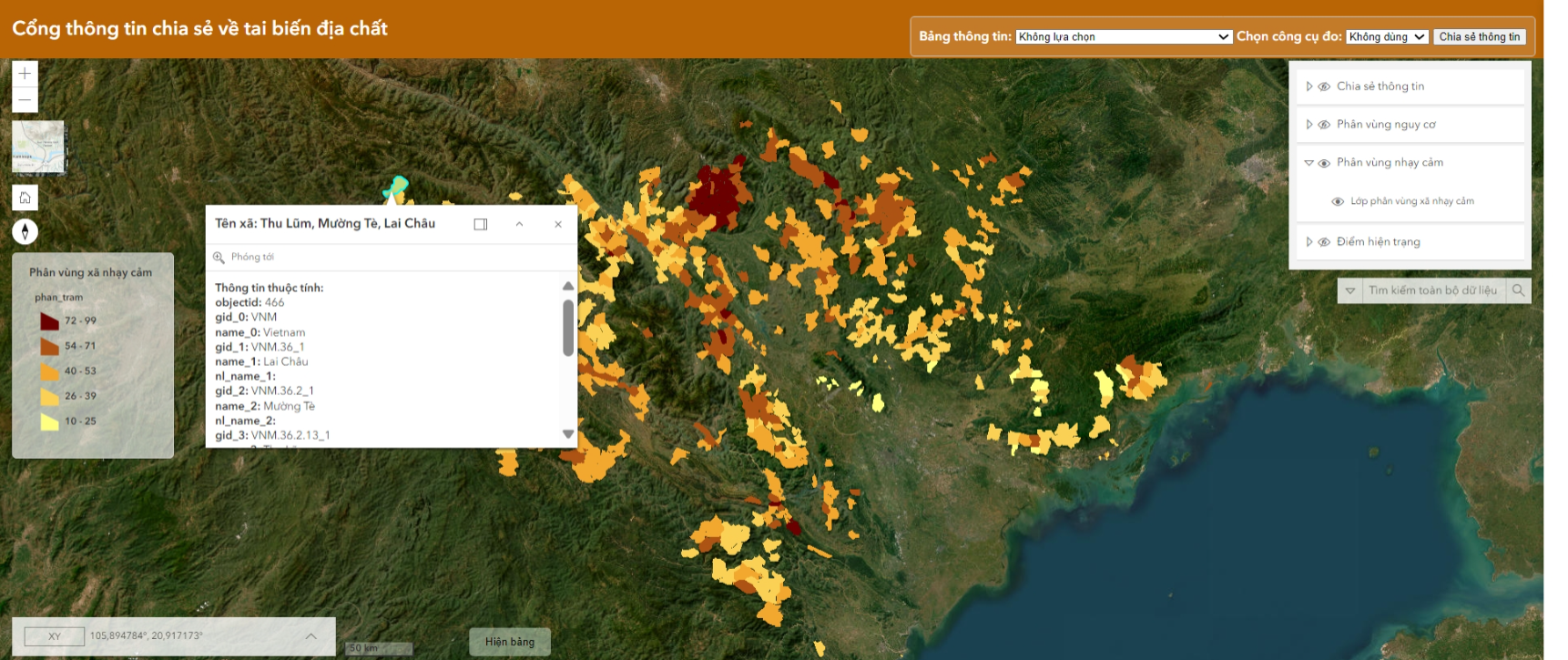Collapse the Thu Lũm popup content

click(x=519, y=224)
